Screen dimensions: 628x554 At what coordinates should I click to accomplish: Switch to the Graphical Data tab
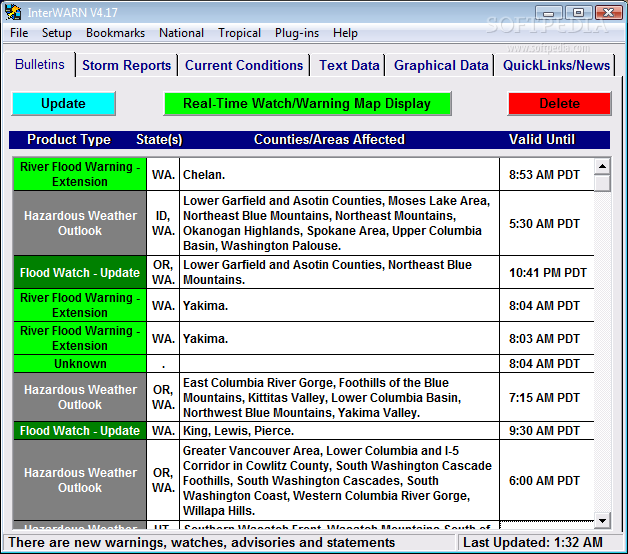tap(441, 65)
